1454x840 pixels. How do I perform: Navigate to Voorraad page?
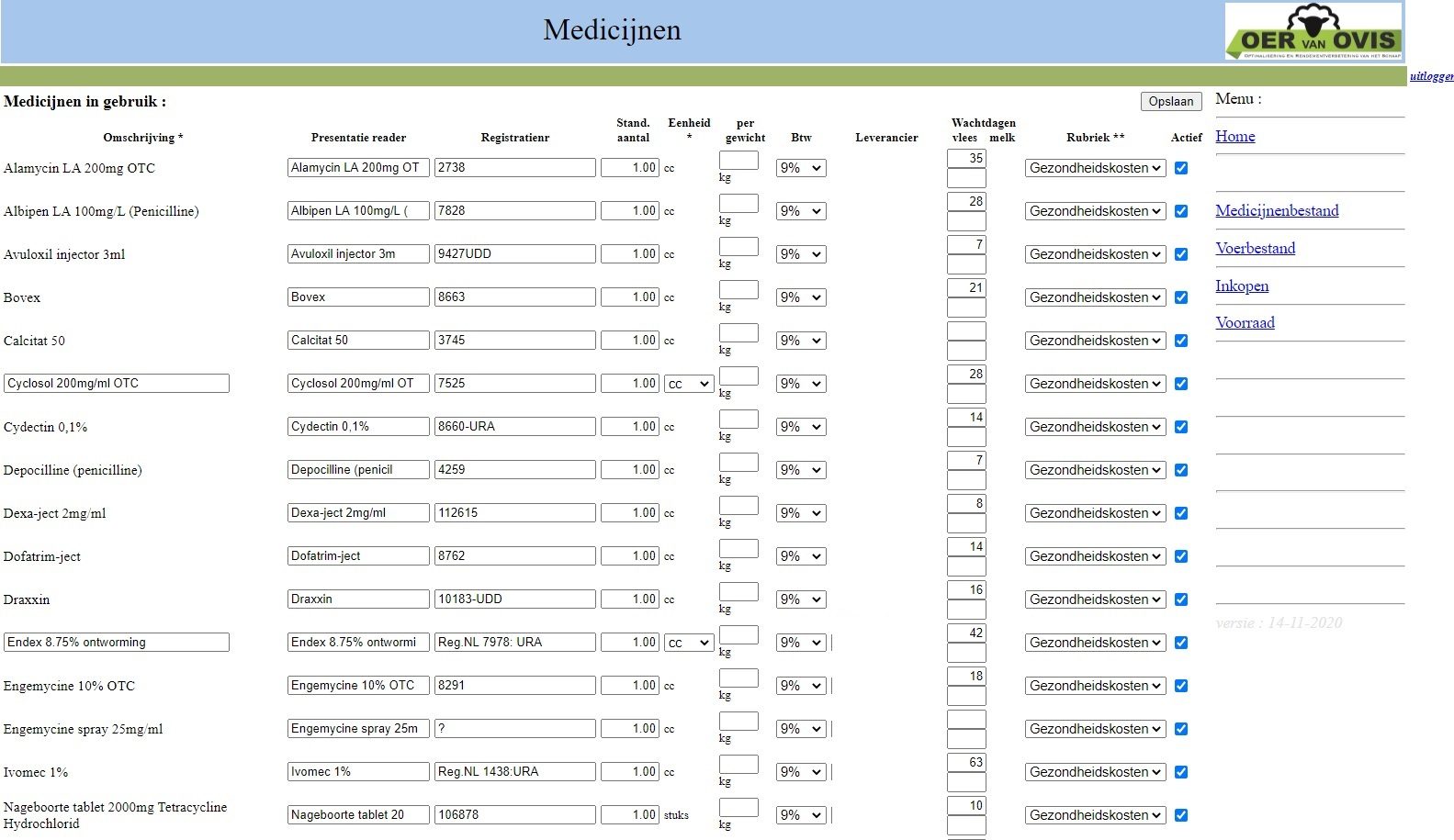(x=1245, y=322)
